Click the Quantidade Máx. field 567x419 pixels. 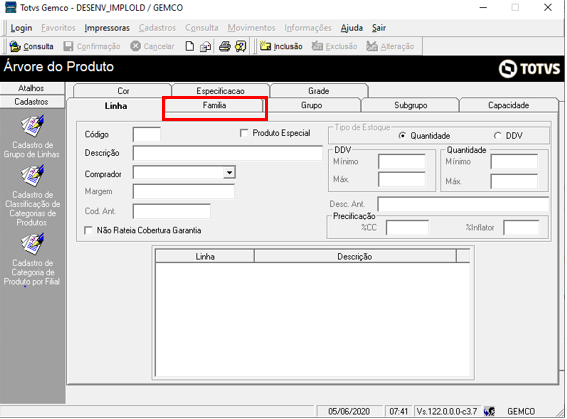coord(514,181)
